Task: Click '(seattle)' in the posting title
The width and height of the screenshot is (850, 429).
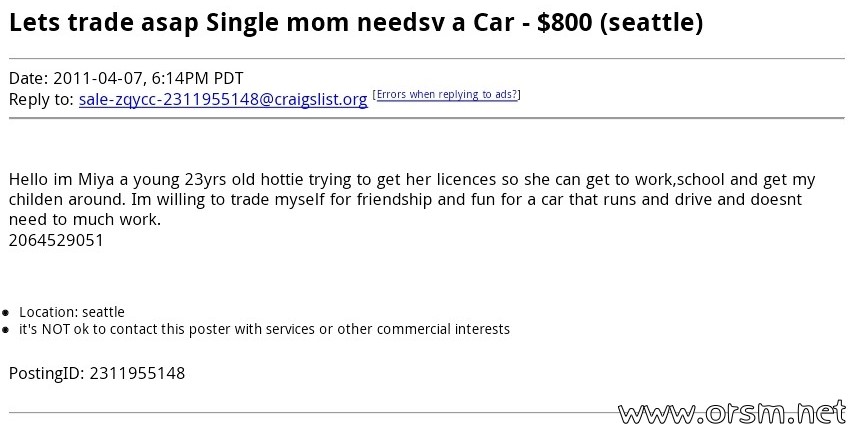Action: pyautogui.click(x=652, y=23)
